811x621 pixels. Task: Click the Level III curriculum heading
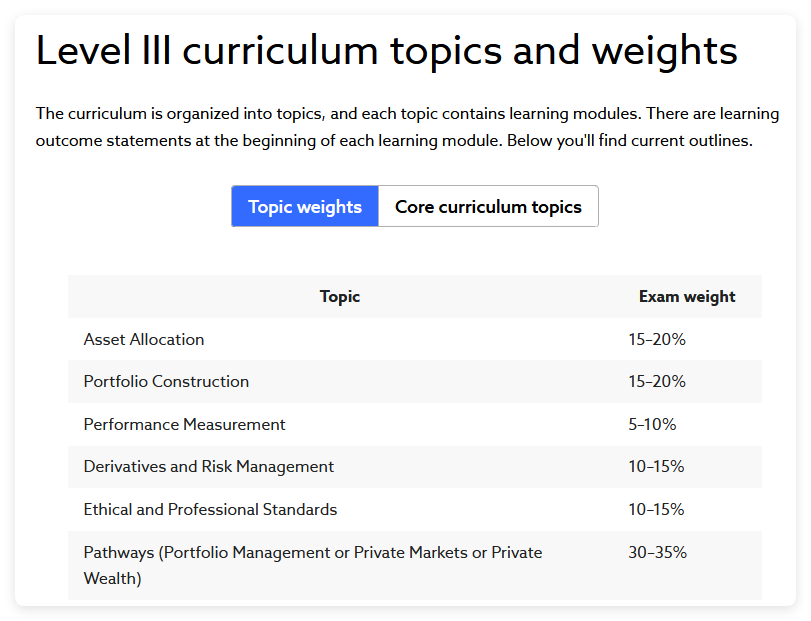(386, 51)
